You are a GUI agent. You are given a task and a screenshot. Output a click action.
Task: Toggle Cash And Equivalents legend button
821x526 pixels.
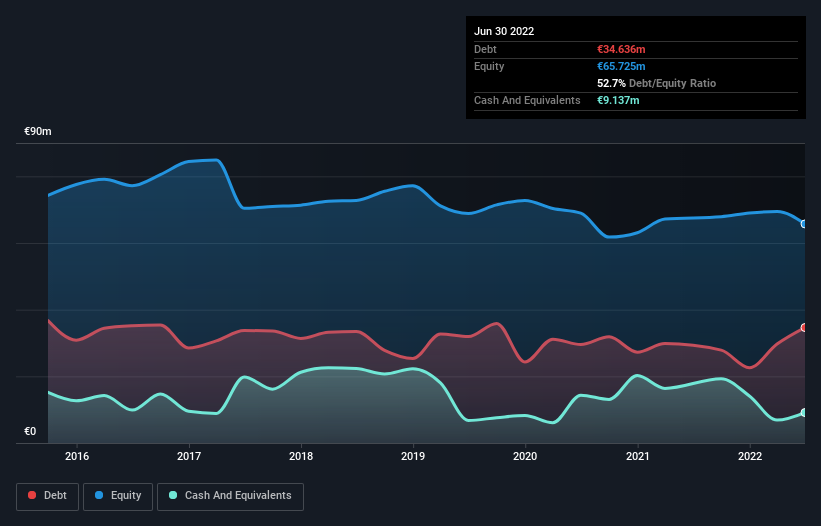[x=230, y=496]
